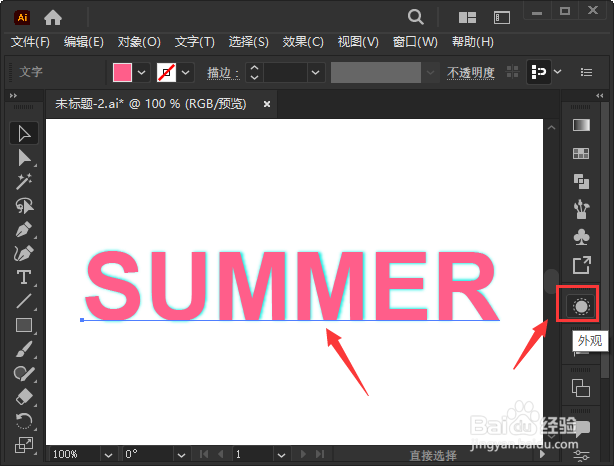Open the stroke weight dropdown
This screenshot has width=614, height=466.
[x=316, y=72]
